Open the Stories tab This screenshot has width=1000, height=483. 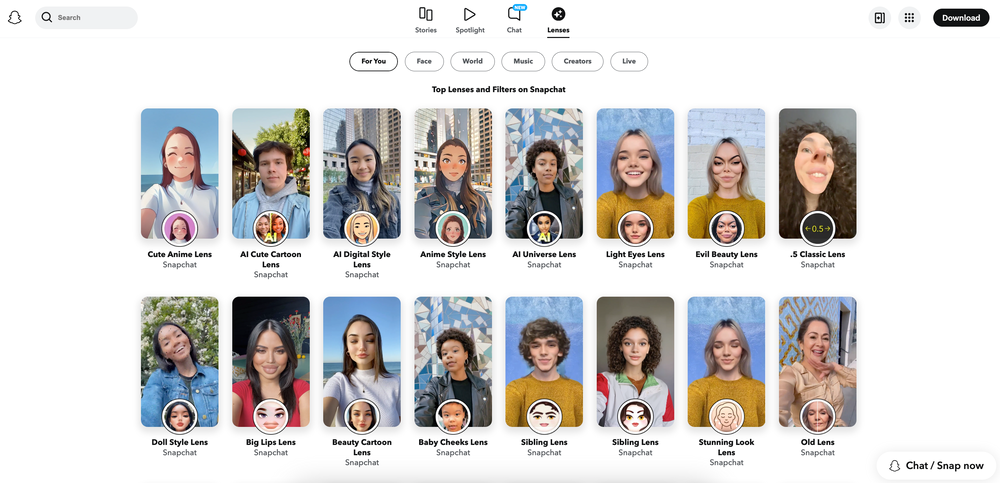tap(425, 20)
